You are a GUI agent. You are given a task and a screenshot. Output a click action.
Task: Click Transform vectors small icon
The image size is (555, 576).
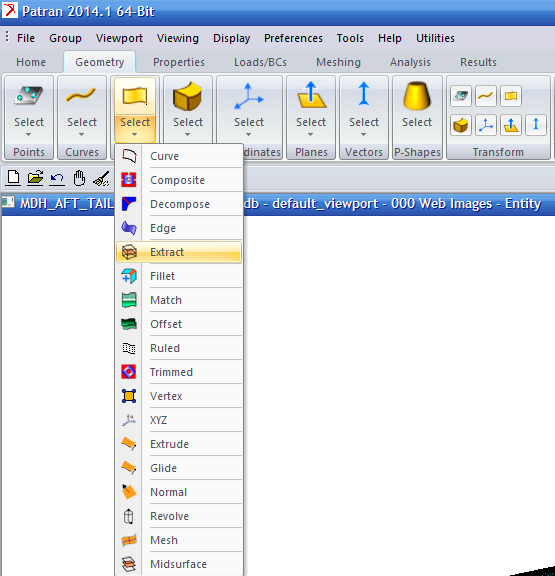536,125
